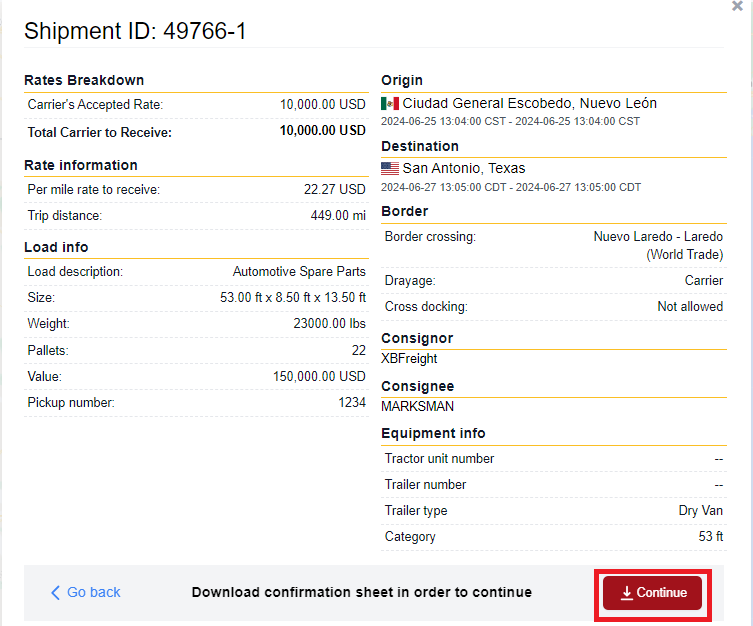Click the origin date range 2024-06-25

point(510,121)
